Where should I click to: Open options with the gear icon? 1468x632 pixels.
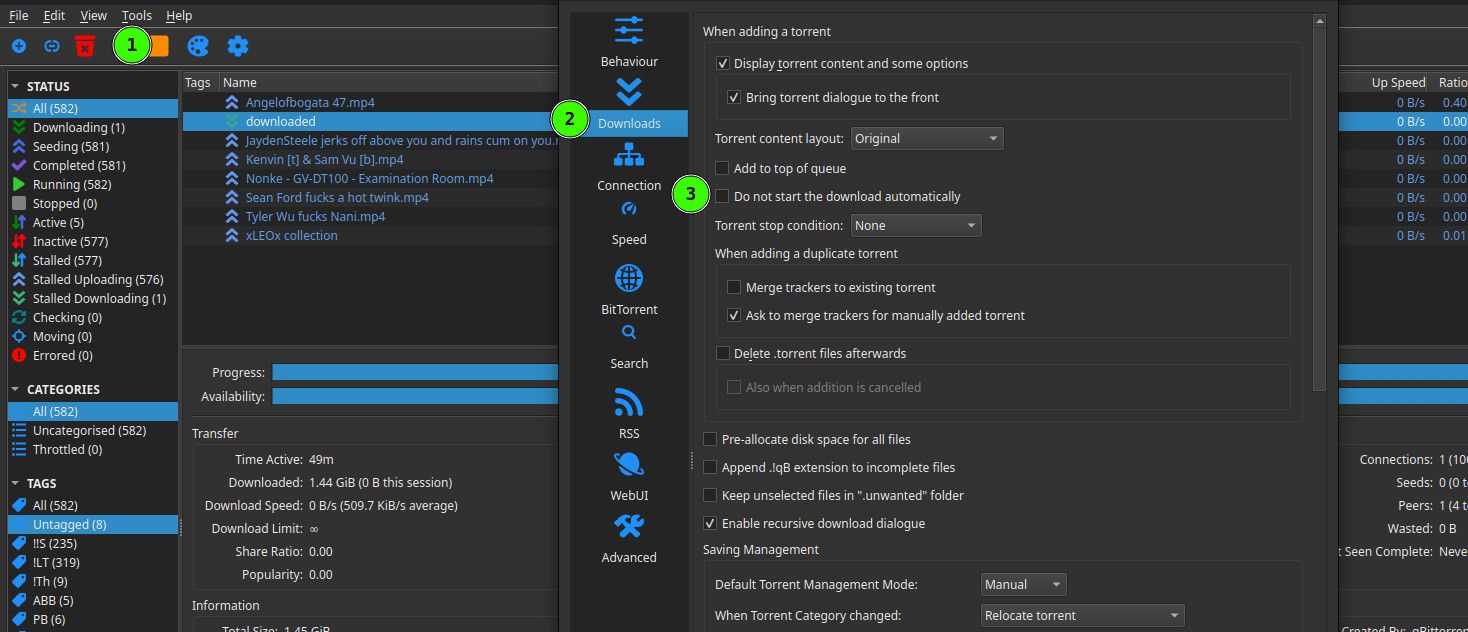237,46
